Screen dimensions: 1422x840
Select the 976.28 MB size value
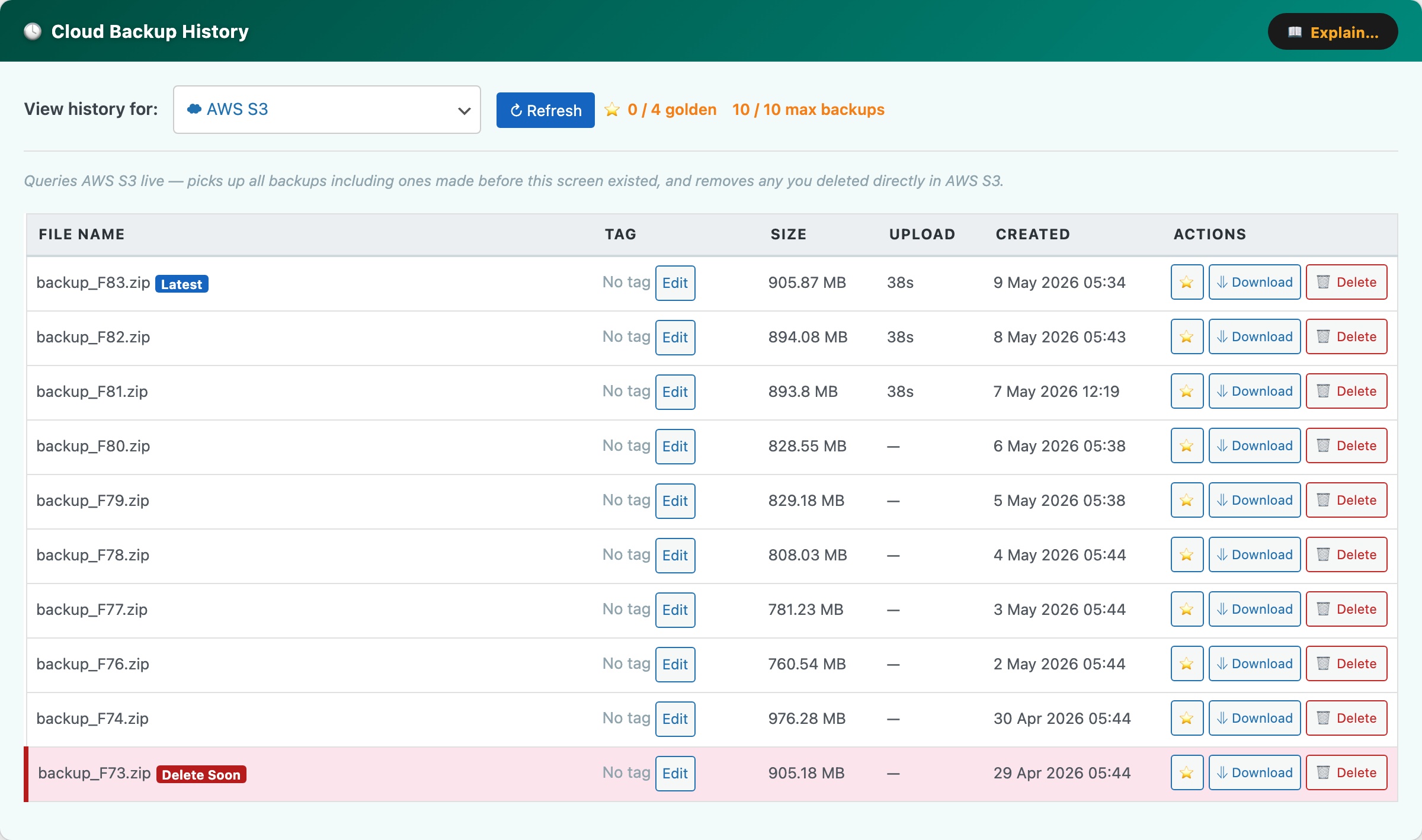coord(806,719)
